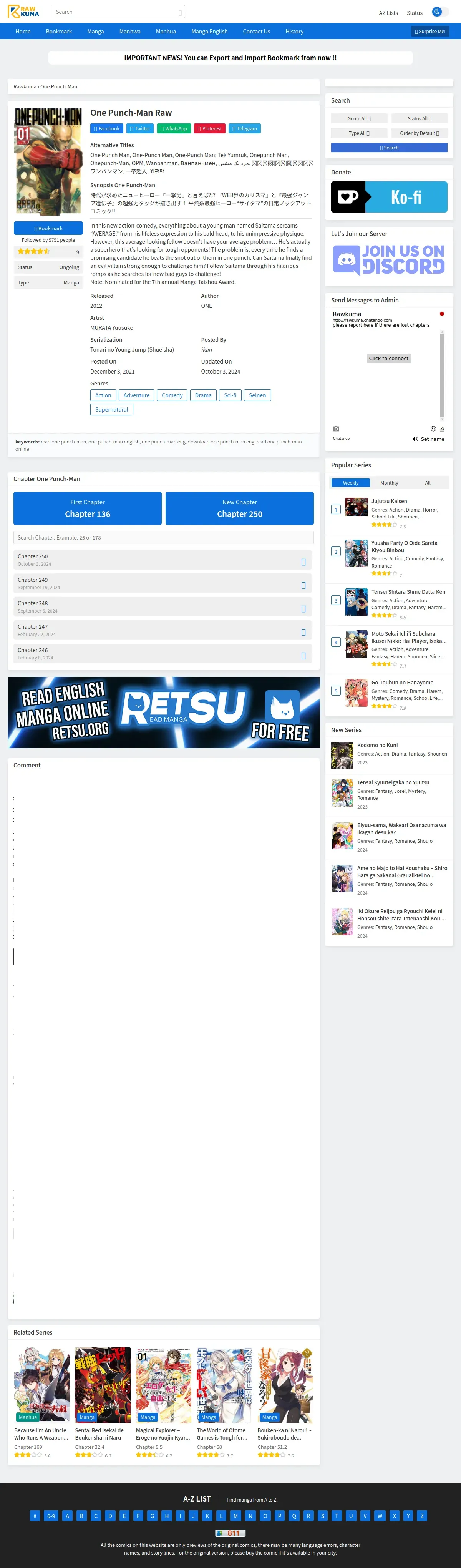This screenshot has height=1568, width=461.
Task: Download icon for Chapter 246
Action: click(303, 656)
